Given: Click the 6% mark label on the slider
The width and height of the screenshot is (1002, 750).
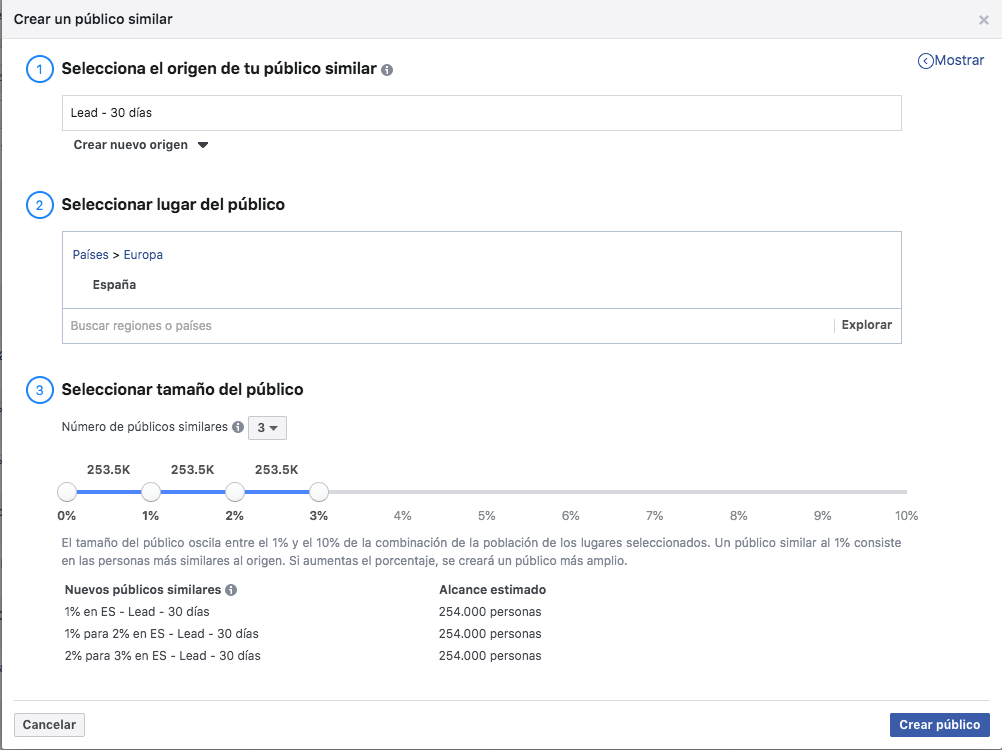Looking at the screenshot, I should point(571,516).
